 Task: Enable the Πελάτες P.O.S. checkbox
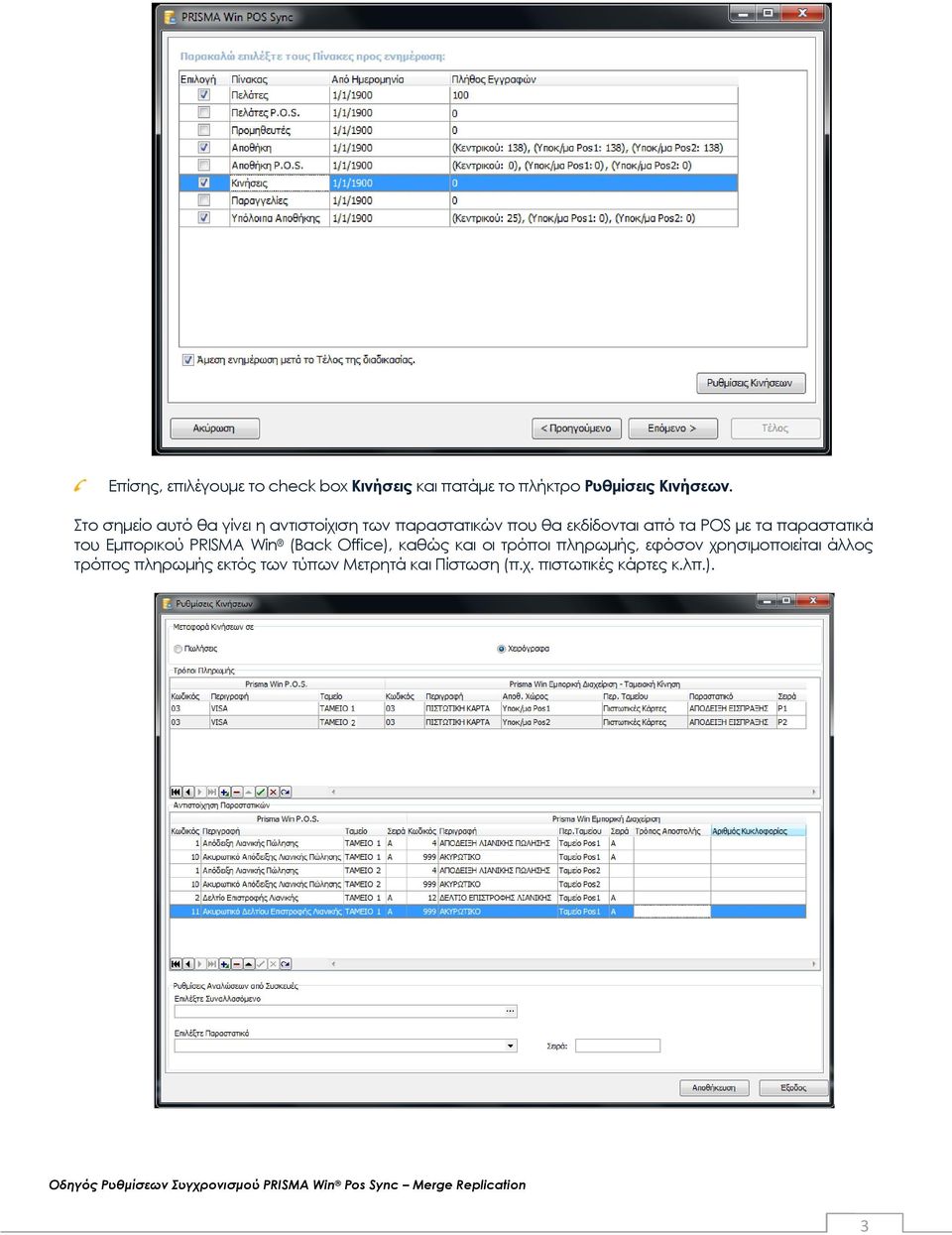tap(204, 112)
